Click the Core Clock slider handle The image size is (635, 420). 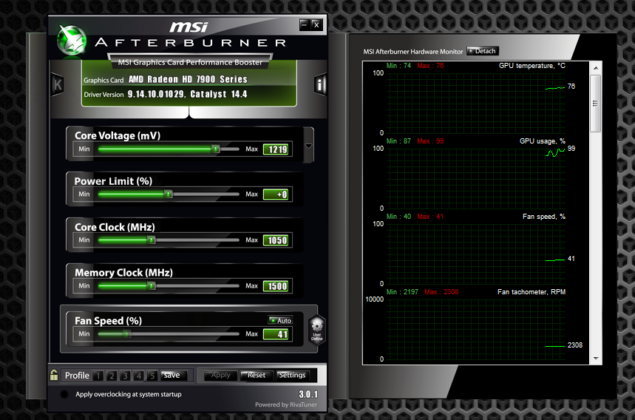click(x=151, y=240)
